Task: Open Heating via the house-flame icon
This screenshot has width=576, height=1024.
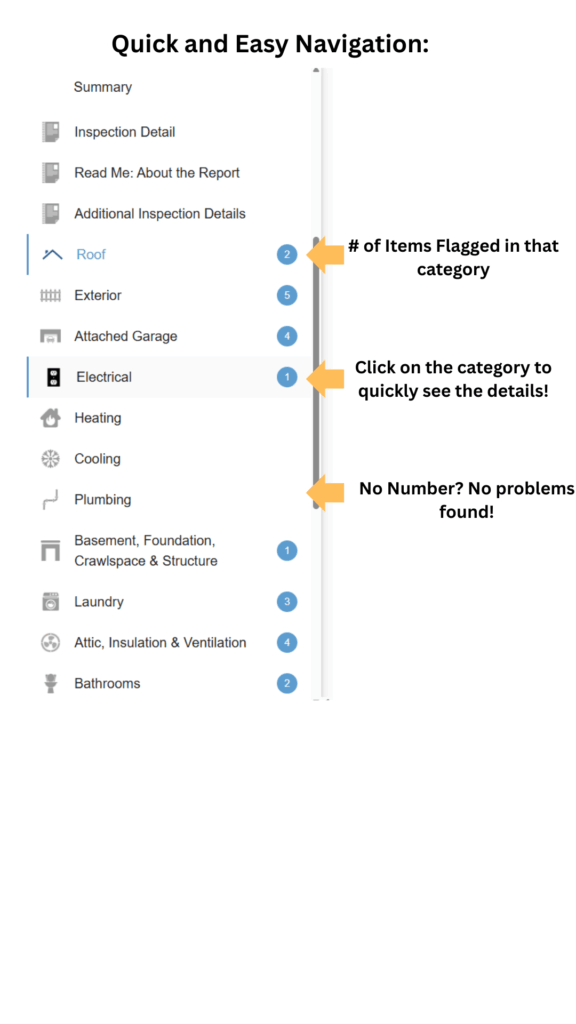Action: tap(50, 418)
